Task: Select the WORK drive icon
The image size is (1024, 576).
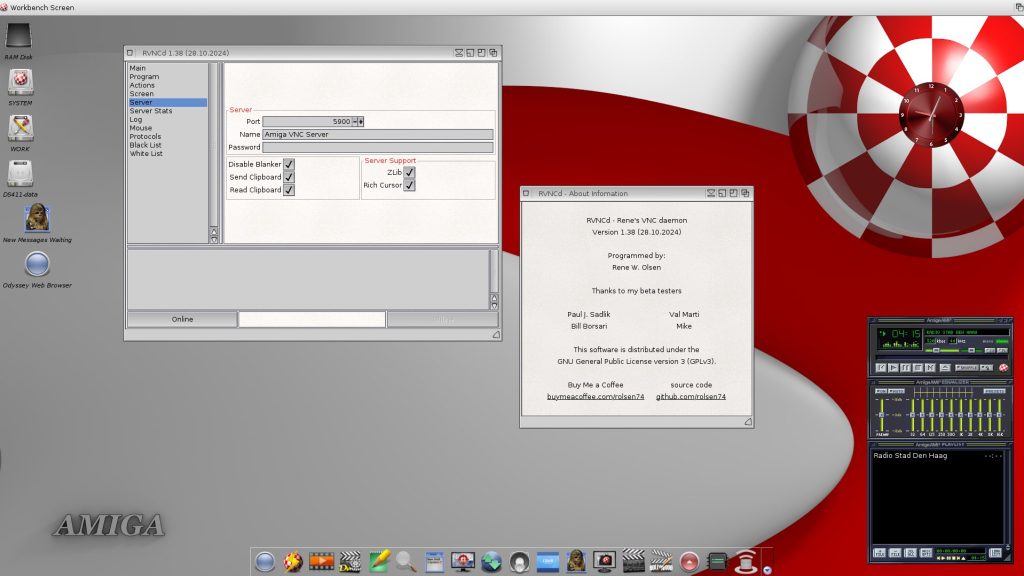Action: [20, 128]
